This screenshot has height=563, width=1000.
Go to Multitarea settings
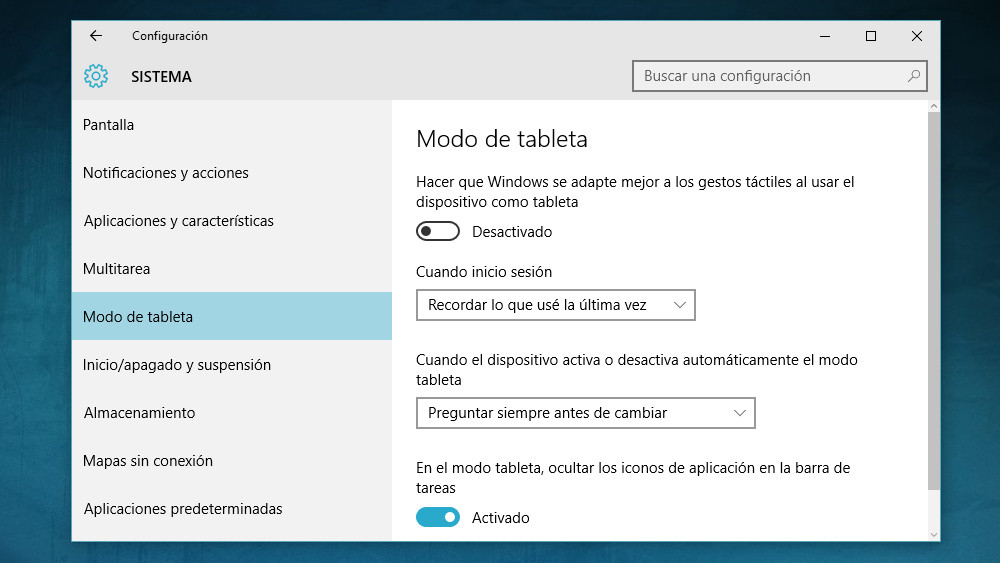(232, 268)
